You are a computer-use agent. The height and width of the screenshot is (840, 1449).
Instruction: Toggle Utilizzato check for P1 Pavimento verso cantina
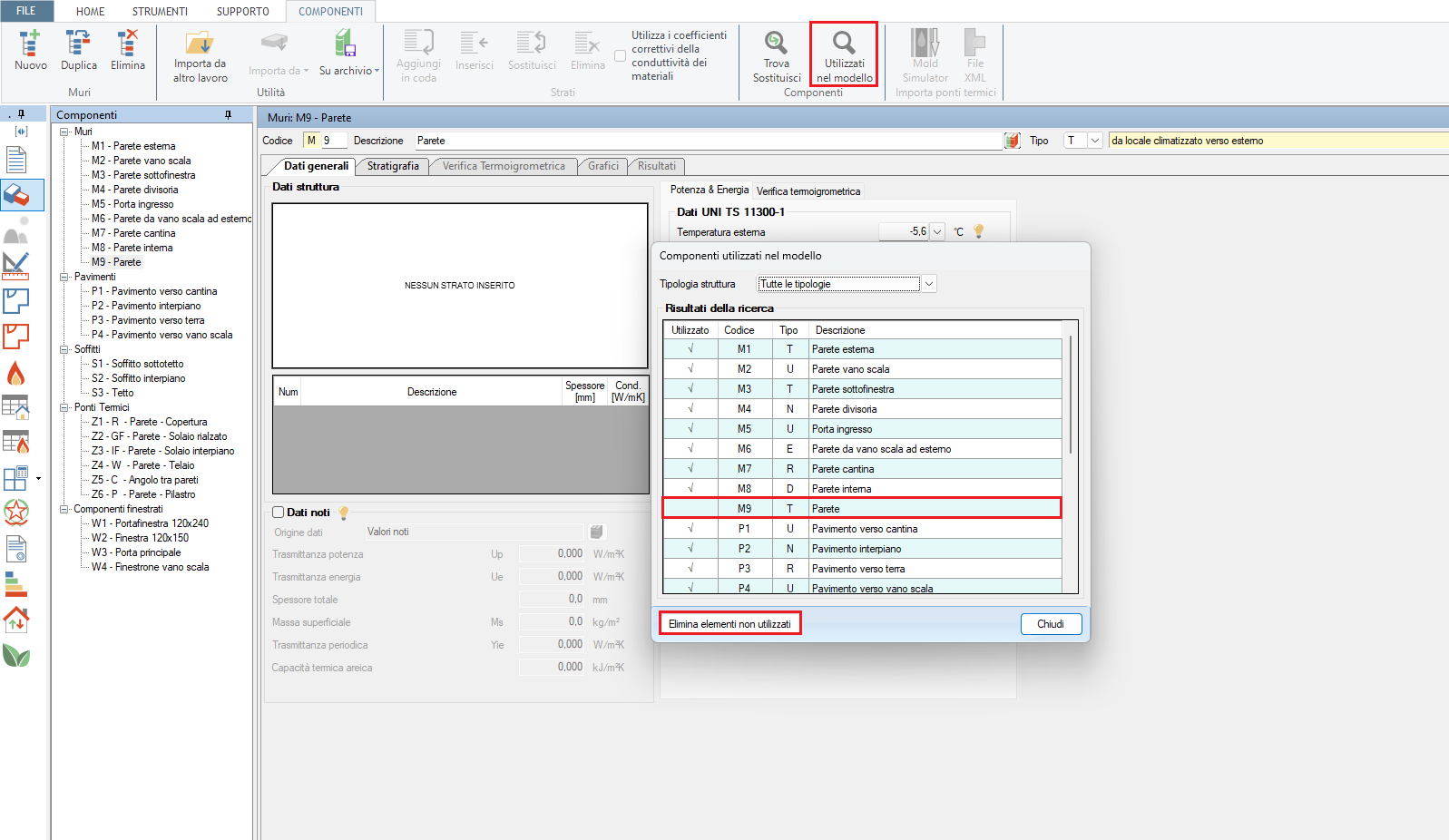tap(690, 529)
